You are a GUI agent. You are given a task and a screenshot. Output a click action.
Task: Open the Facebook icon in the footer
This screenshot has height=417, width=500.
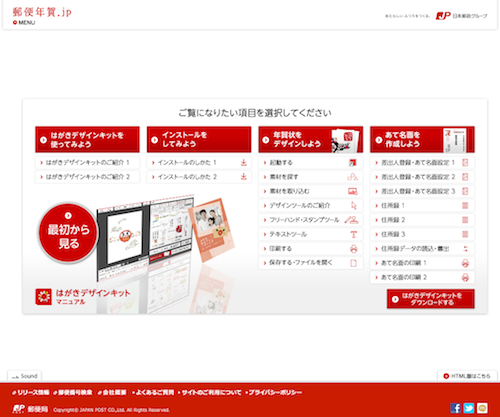455,408
